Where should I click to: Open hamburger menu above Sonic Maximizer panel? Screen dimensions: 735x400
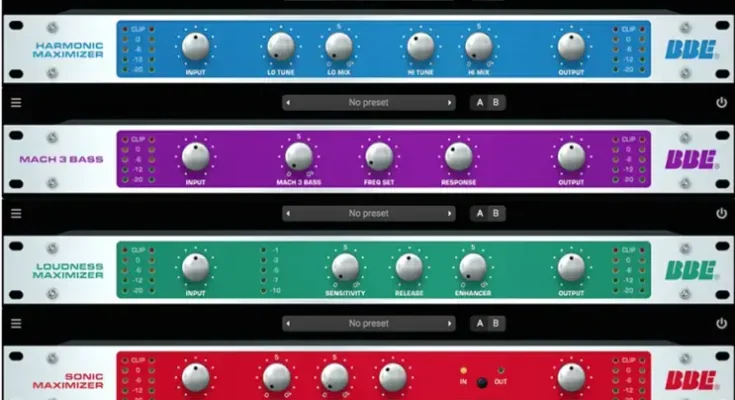[16, 324]
